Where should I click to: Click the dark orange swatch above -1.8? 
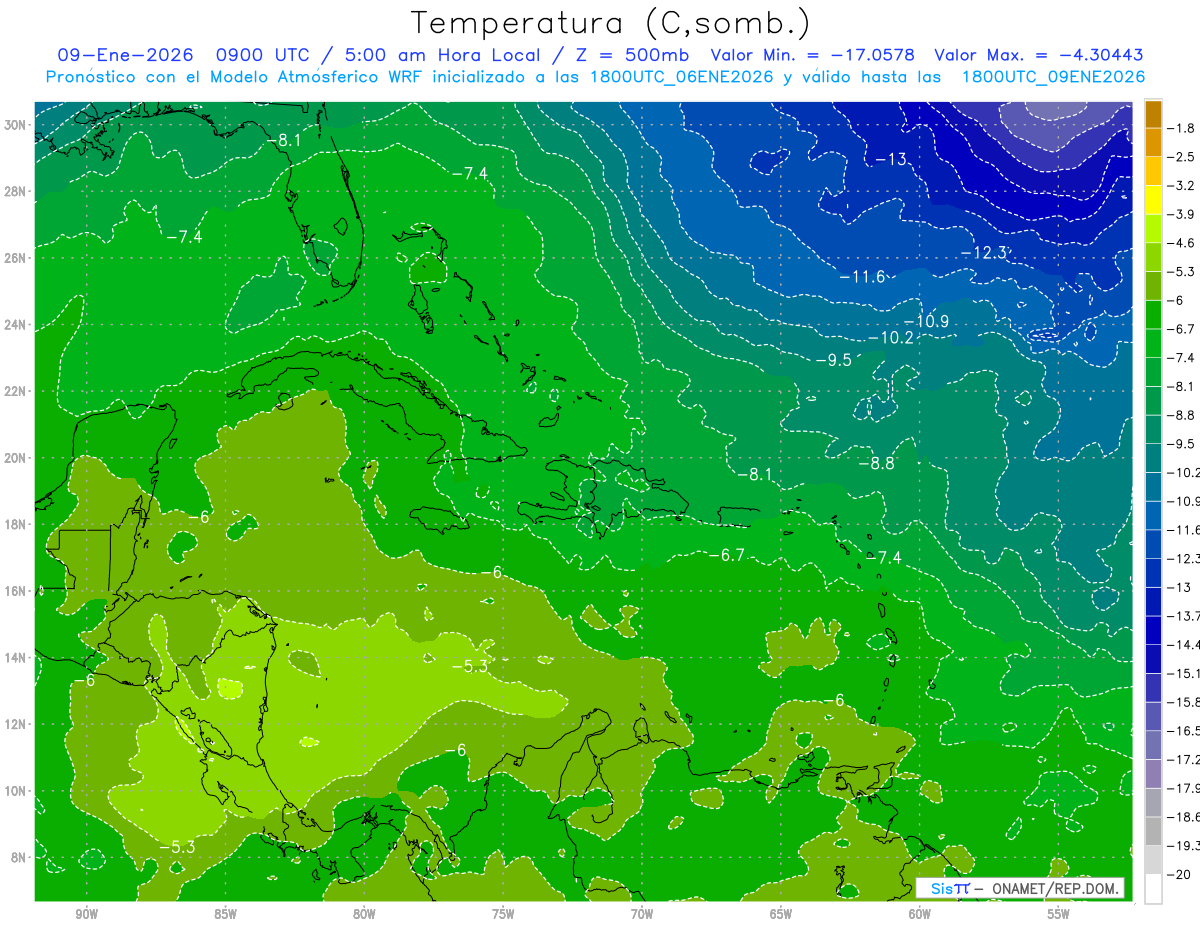point(1153,114)
